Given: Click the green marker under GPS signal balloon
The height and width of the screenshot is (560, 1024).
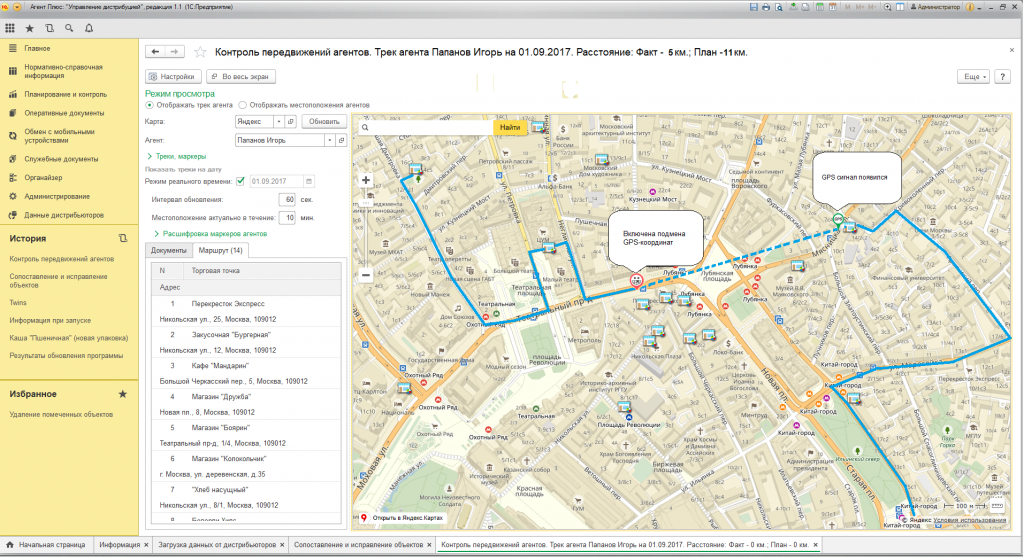Looking at the screenshot, I should click(838, 219).
